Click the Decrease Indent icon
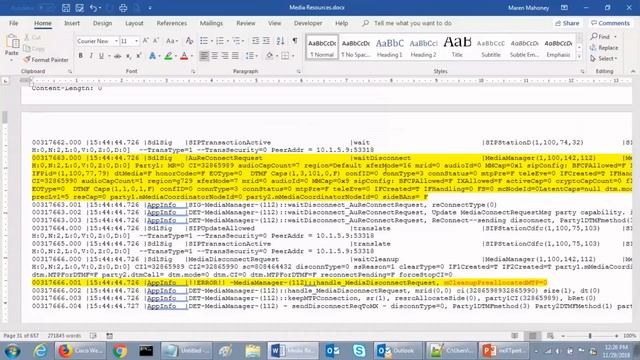This screenshot has height=360, width=640. click(x=256, y=40)
